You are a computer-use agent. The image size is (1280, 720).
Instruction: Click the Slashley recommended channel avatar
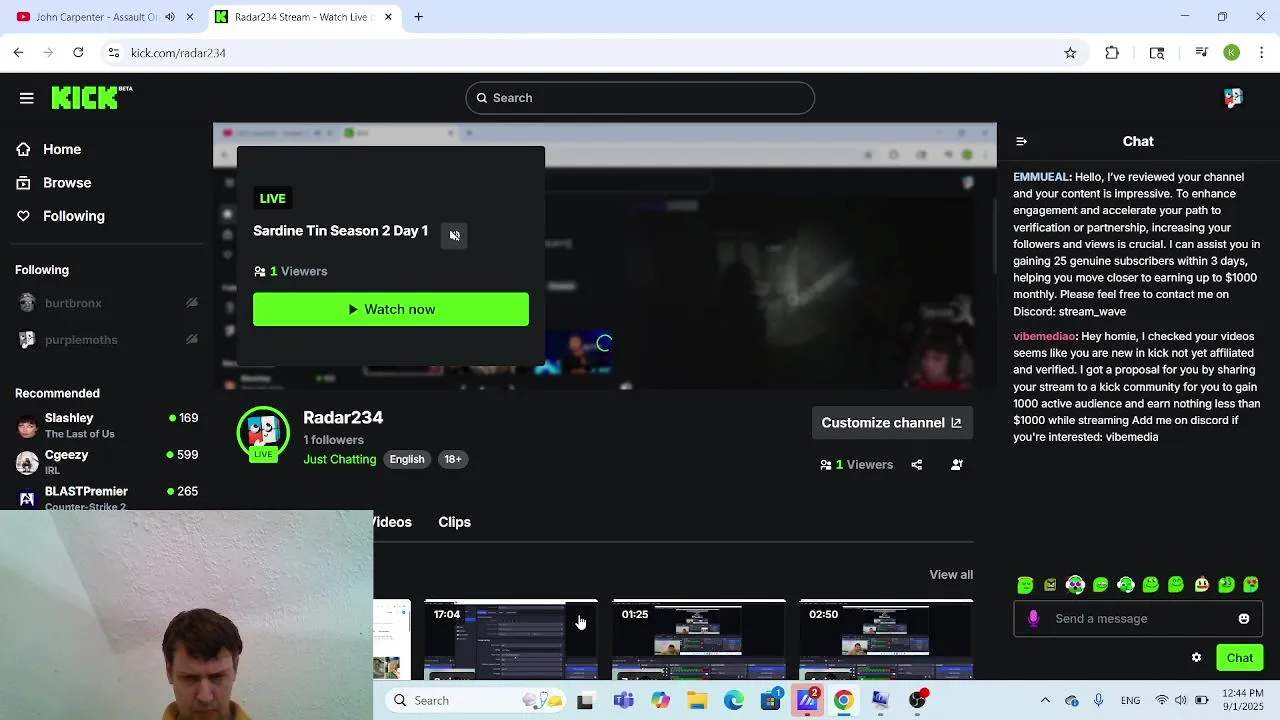click(28, 426)
